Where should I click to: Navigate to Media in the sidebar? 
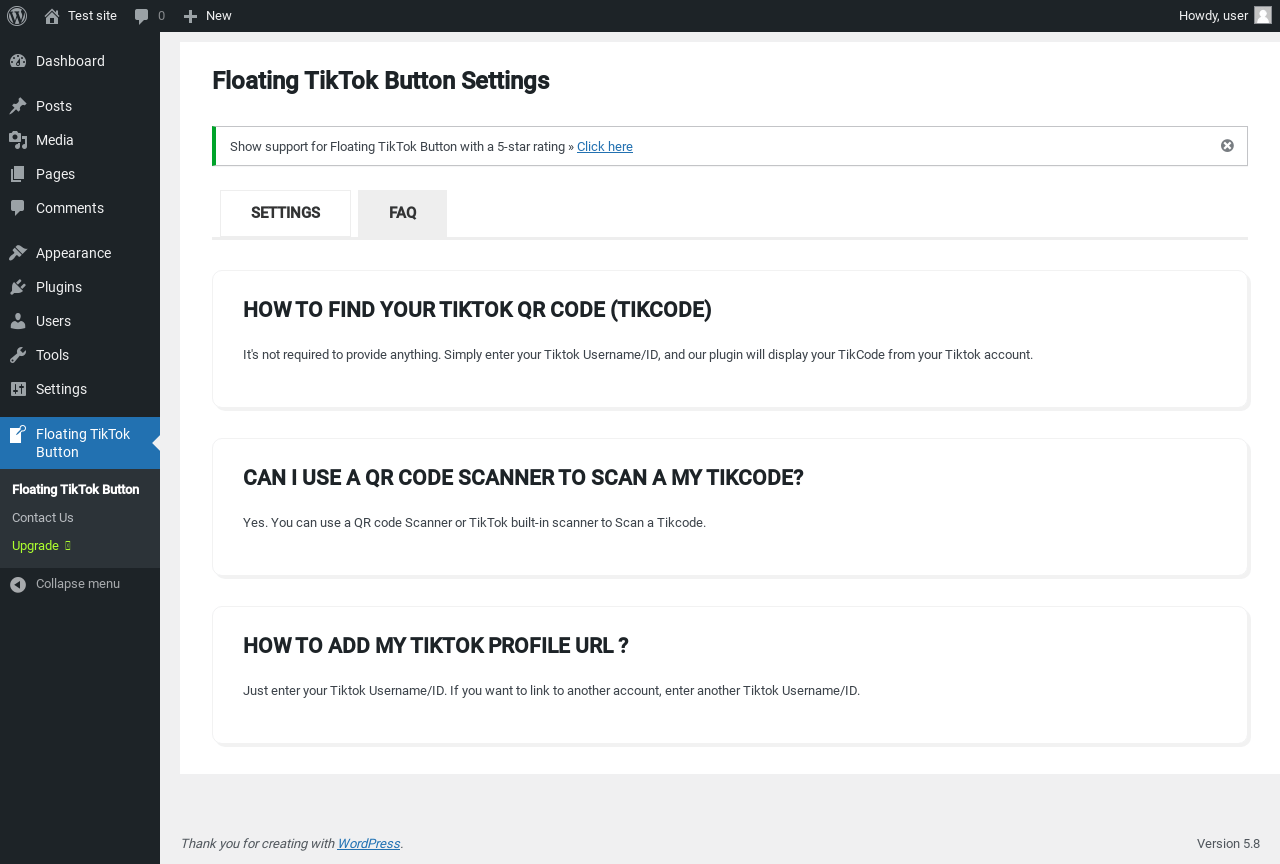(55, 140)
